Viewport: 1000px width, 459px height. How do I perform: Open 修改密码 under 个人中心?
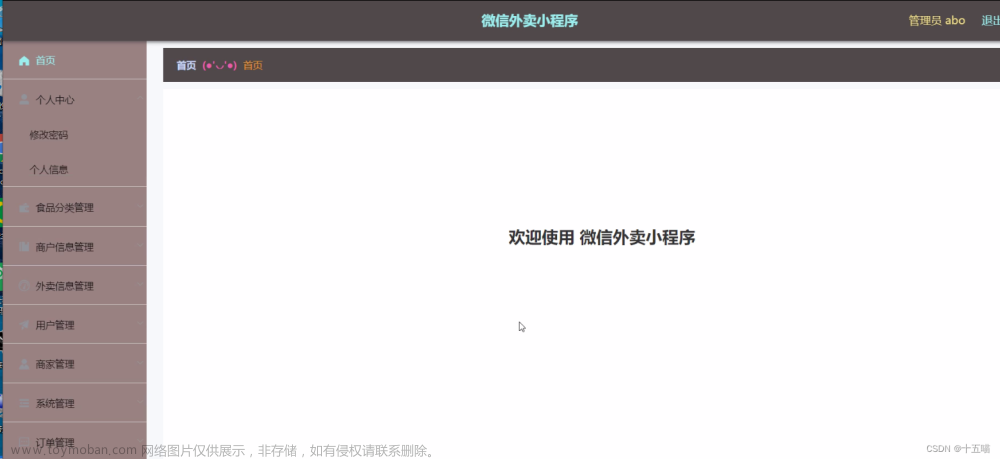(48, 135)
